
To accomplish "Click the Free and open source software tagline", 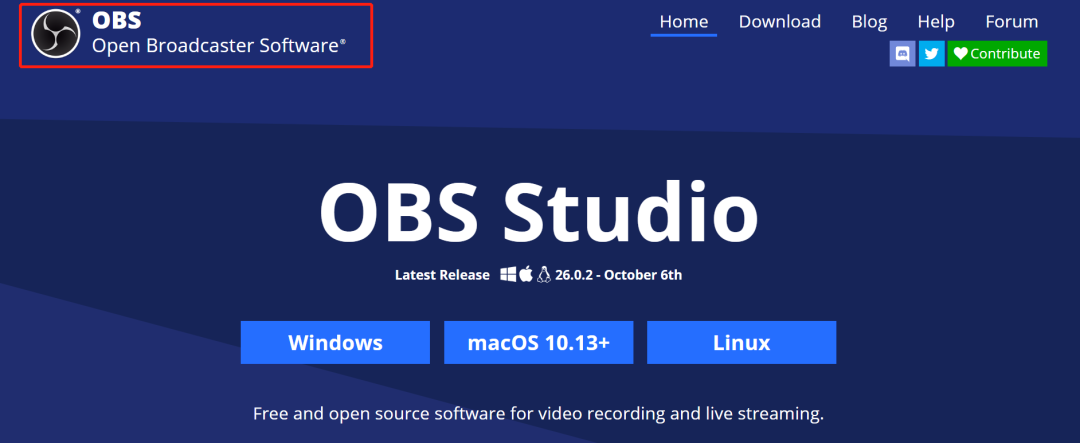I will [x=539, y=414].
